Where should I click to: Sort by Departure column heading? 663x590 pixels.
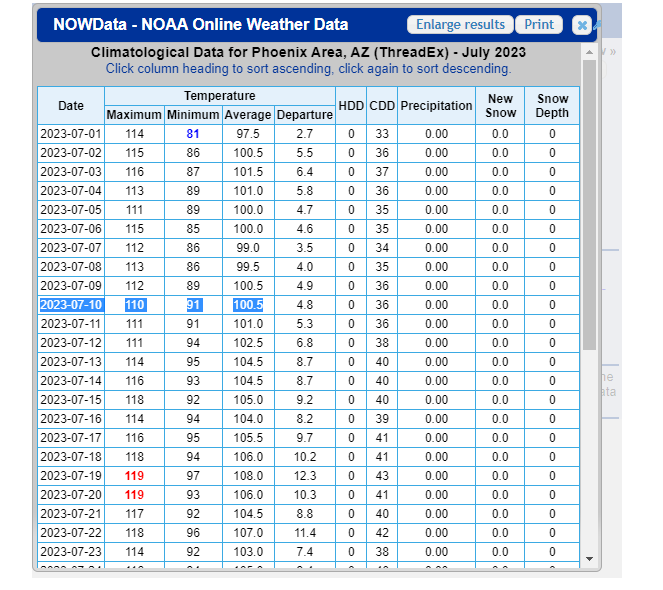(x=305, y=115)
